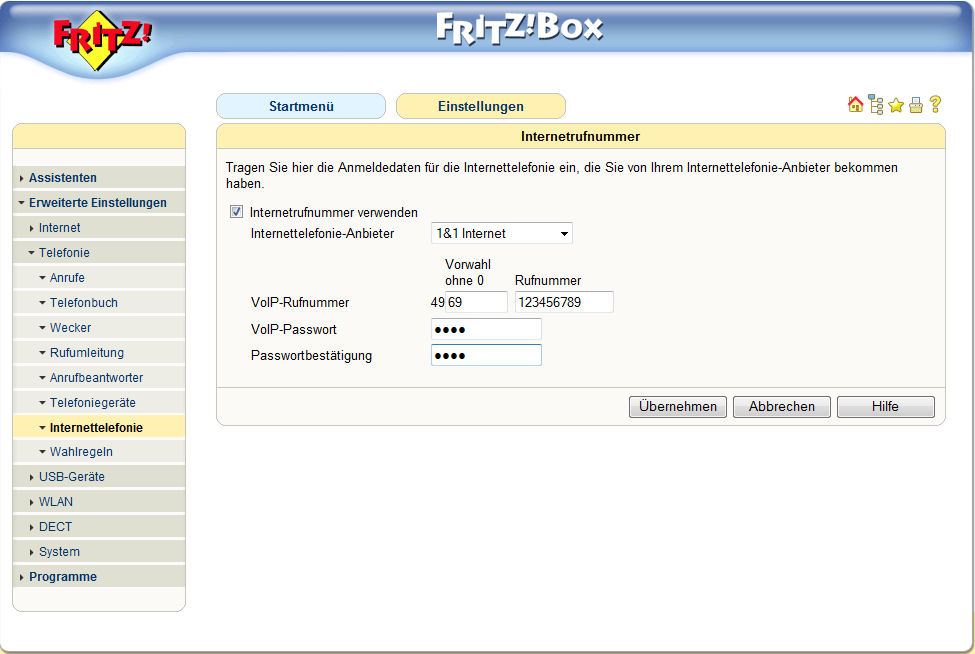Switch to the Startmenü tab

(x=301, y=106)
